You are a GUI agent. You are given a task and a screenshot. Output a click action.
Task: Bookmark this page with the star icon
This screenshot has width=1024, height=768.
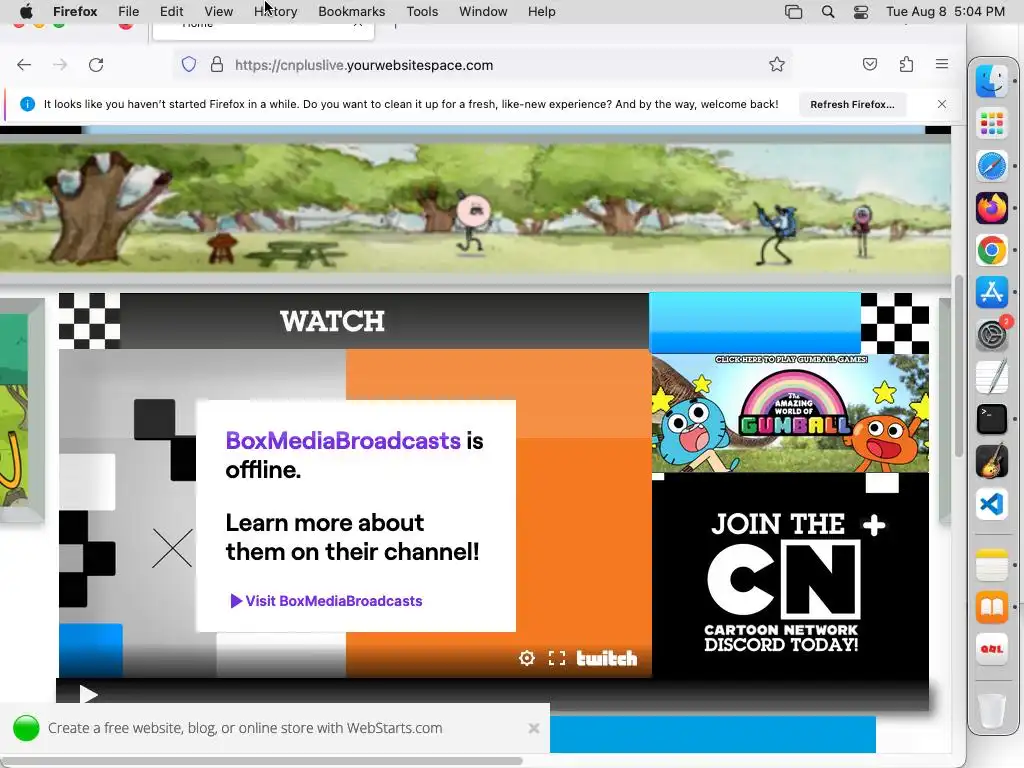tap(776, 64)
